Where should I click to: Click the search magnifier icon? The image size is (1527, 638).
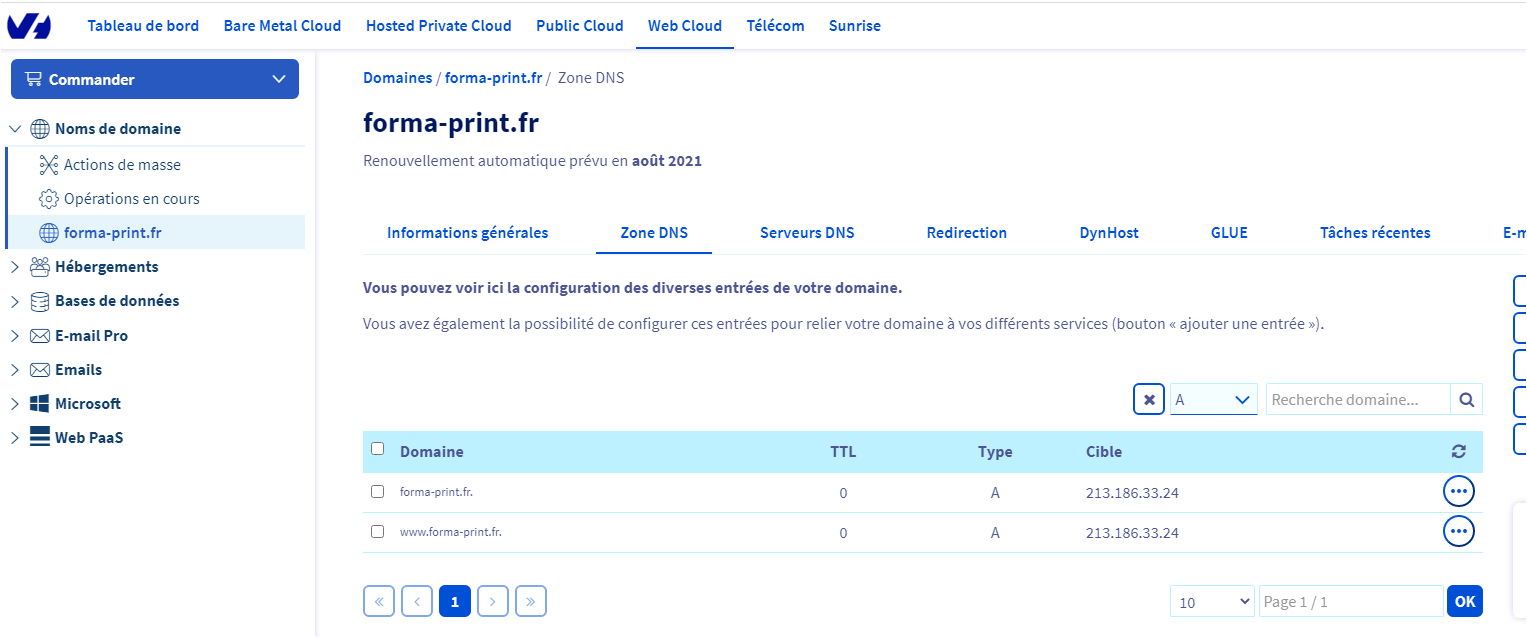click(1466, 400)
